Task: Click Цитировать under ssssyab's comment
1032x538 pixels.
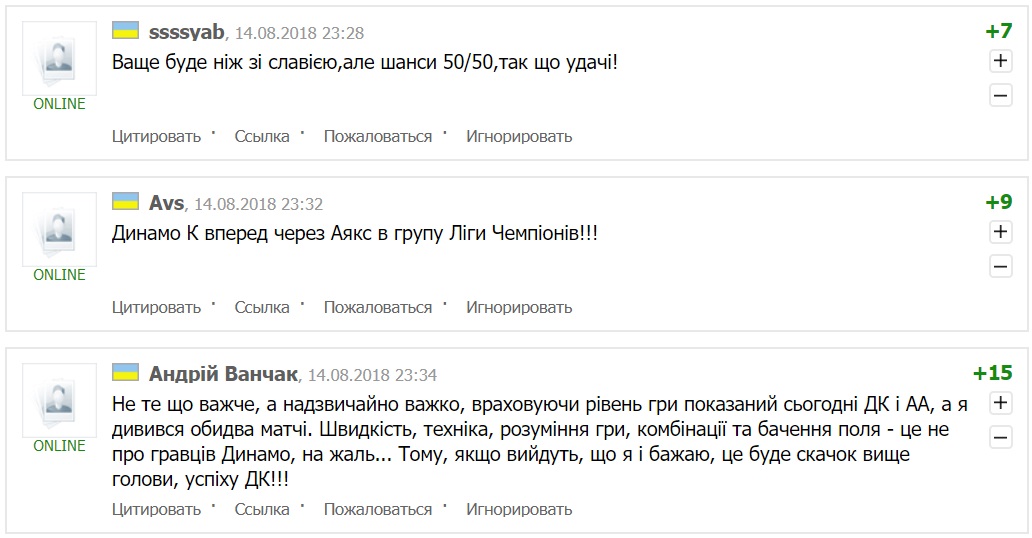Action: [156, 136]
